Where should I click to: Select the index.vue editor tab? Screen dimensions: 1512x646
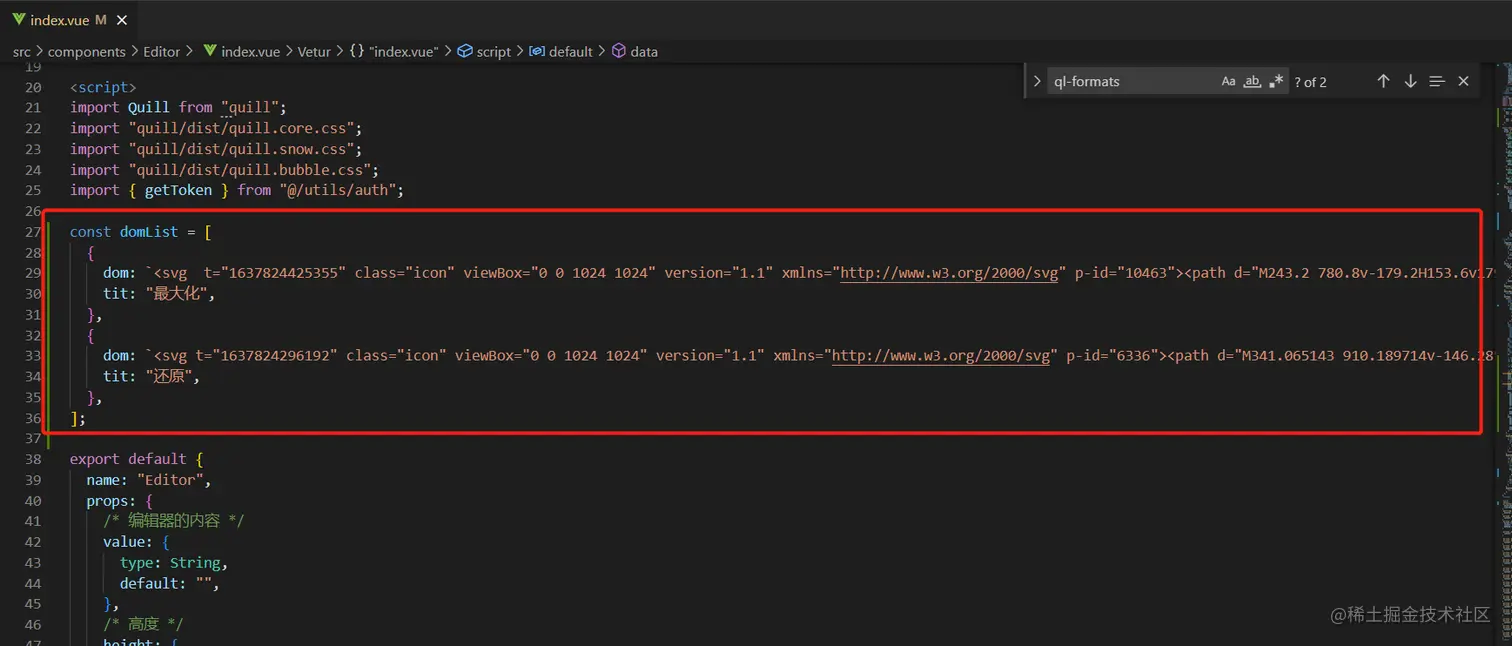click(60, 20)
